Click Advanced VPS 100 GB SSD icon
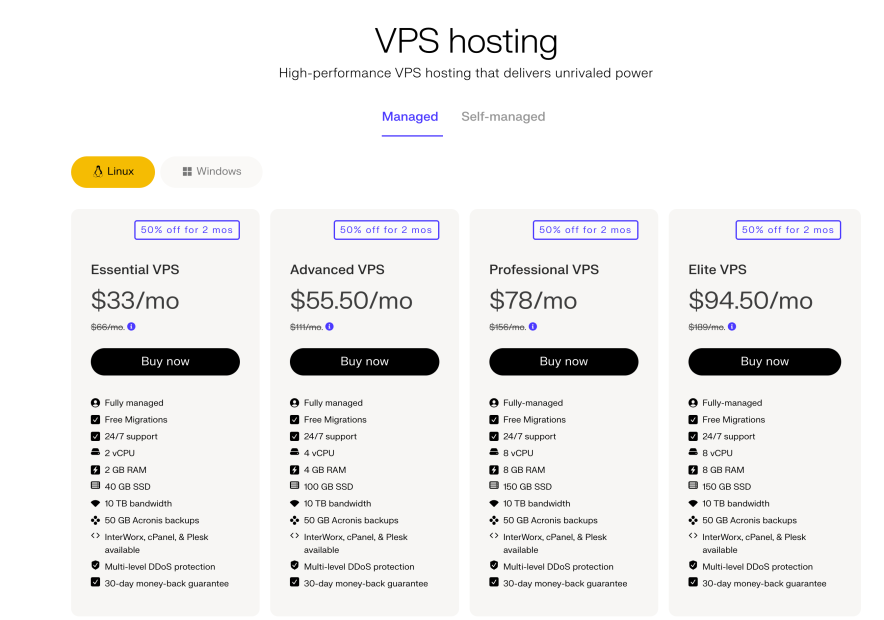884x620 pixels. [295, 487]
